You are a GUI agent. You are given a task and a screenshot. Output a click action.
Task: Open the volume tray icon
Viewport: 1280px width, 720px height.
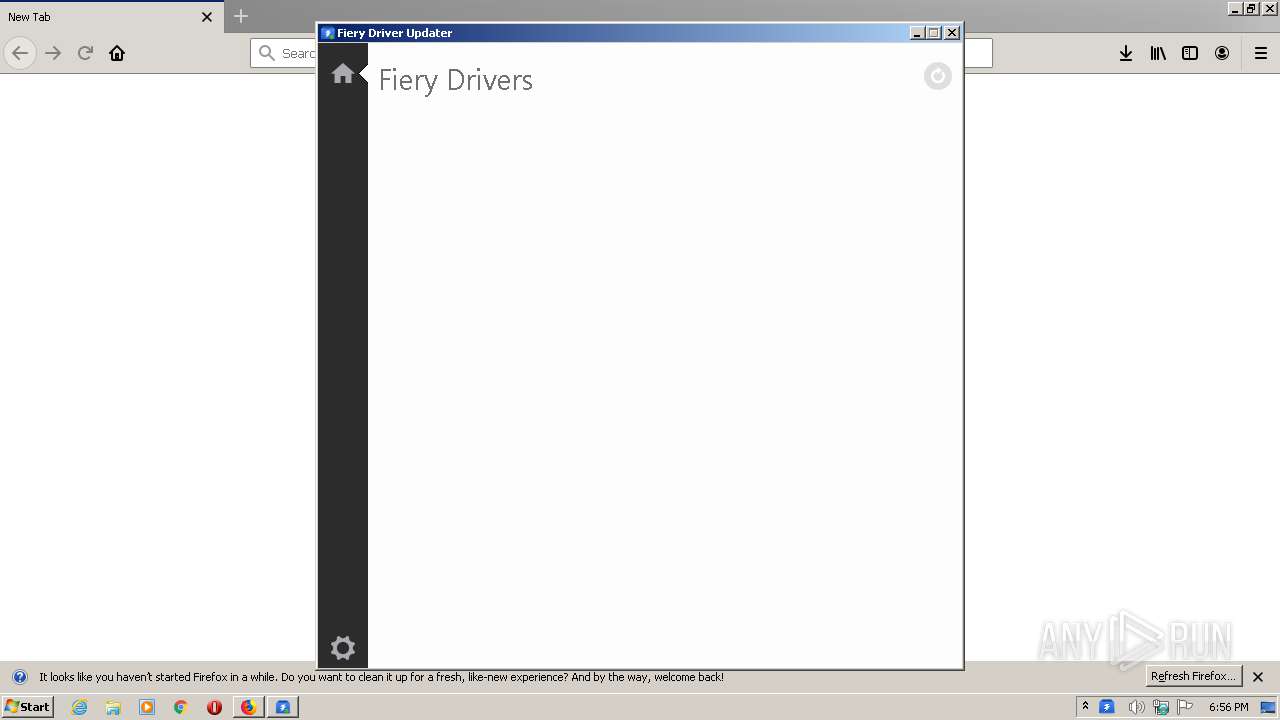pos(1136,707)
